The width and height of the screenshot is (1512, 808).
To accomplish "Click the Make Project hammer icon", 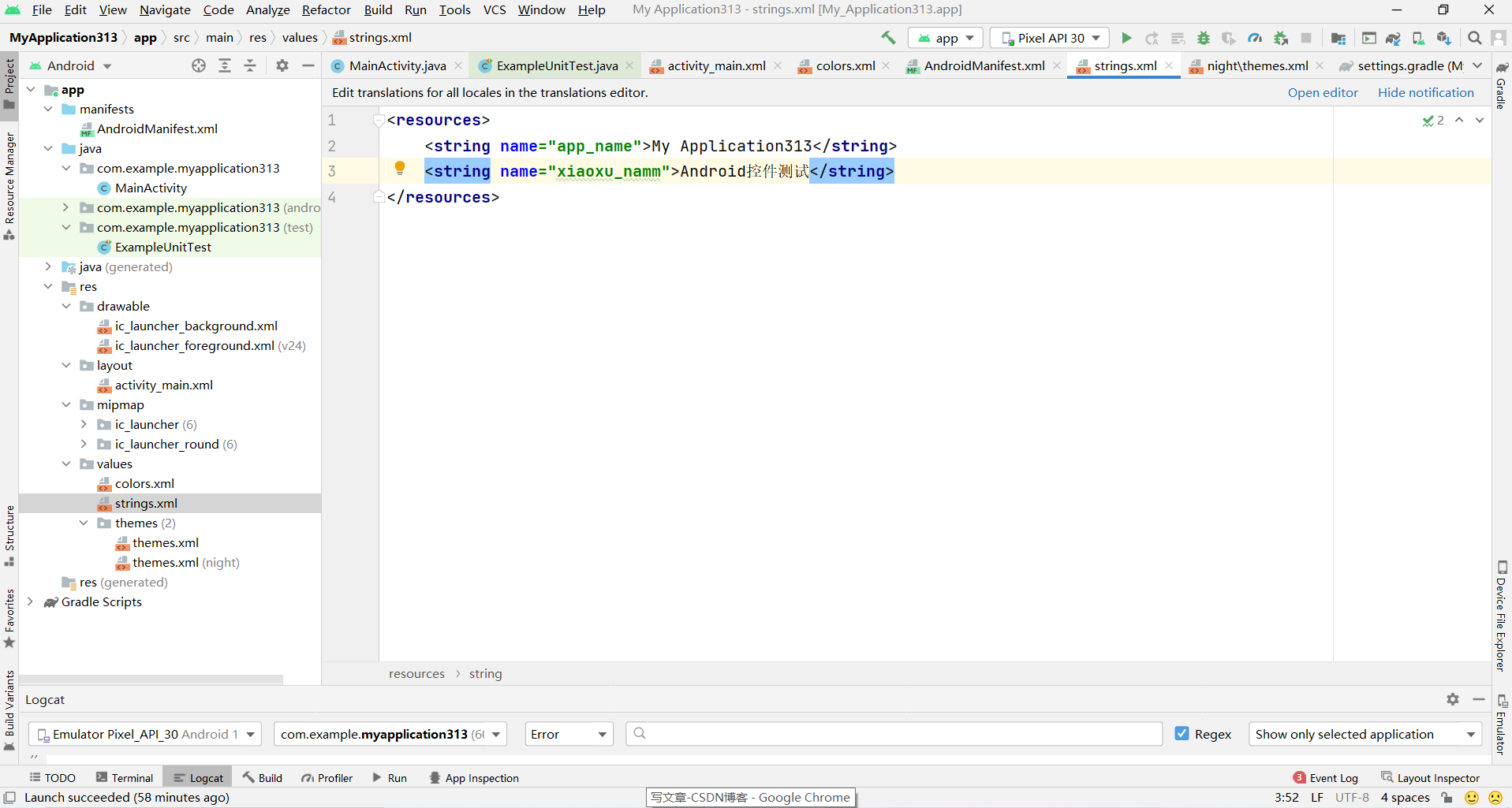I will click(888, 38).
